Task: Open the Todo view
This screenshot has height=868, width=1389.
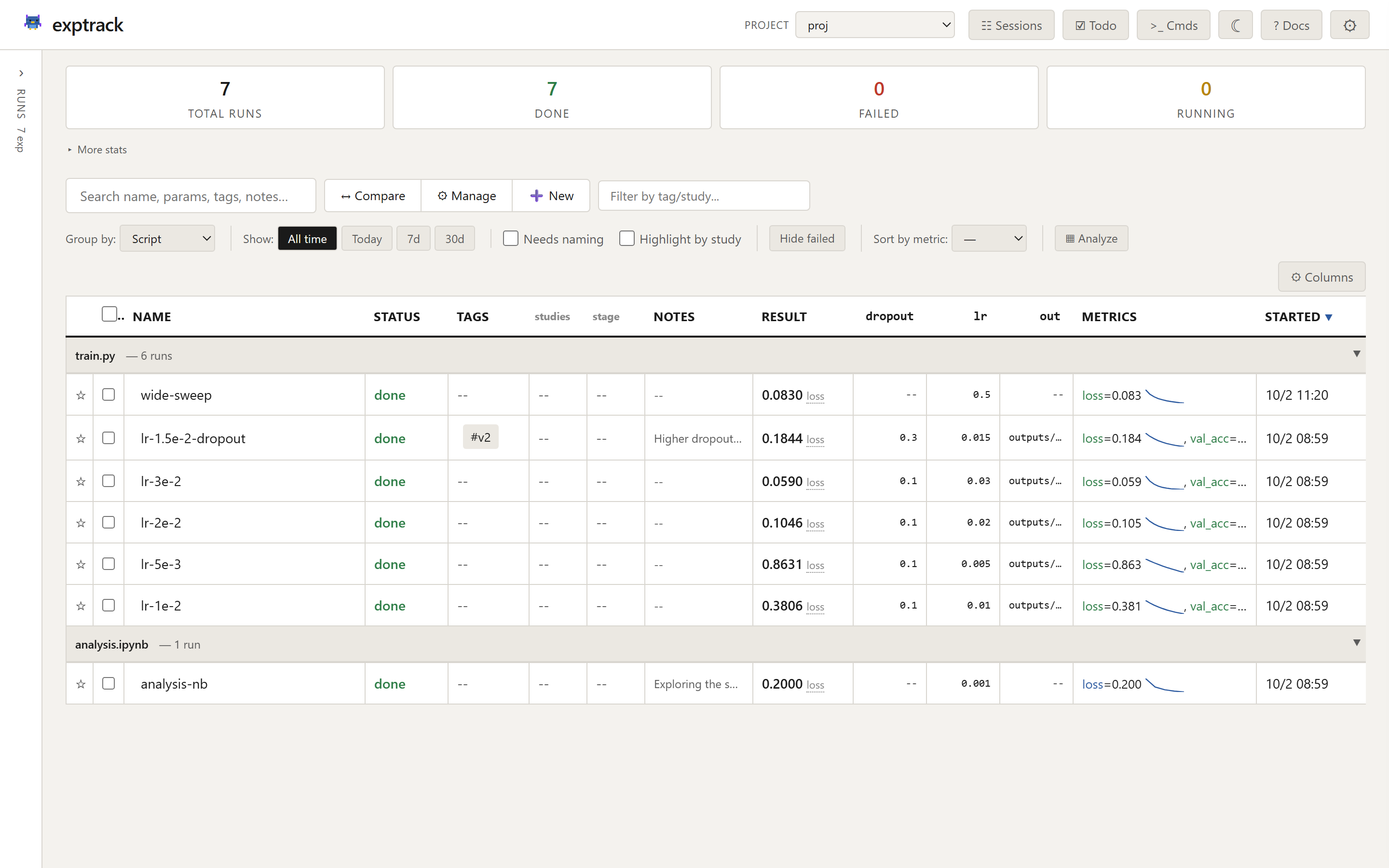Action: [x=1095, y=25]
